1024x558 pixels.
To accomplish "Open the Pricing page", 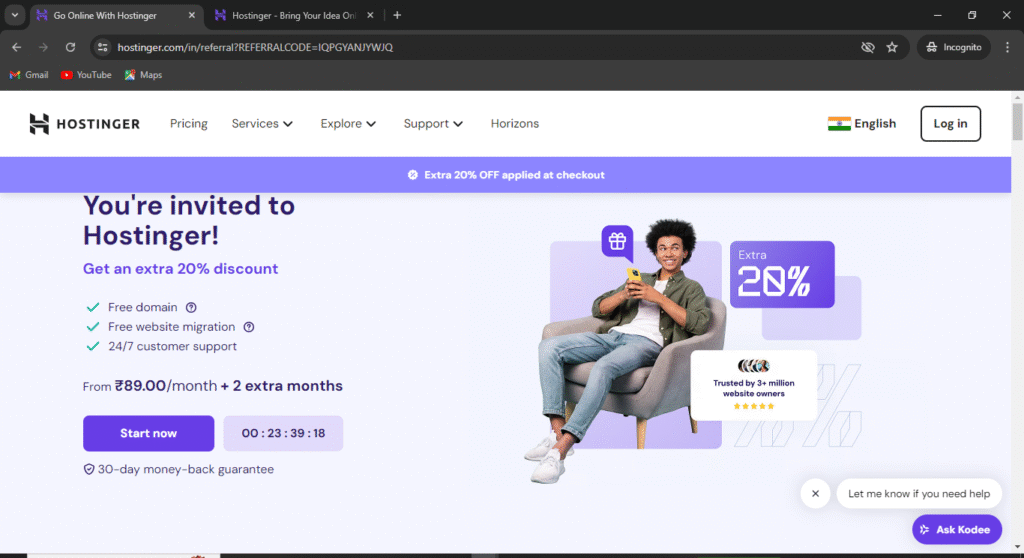I will [189, 123].
